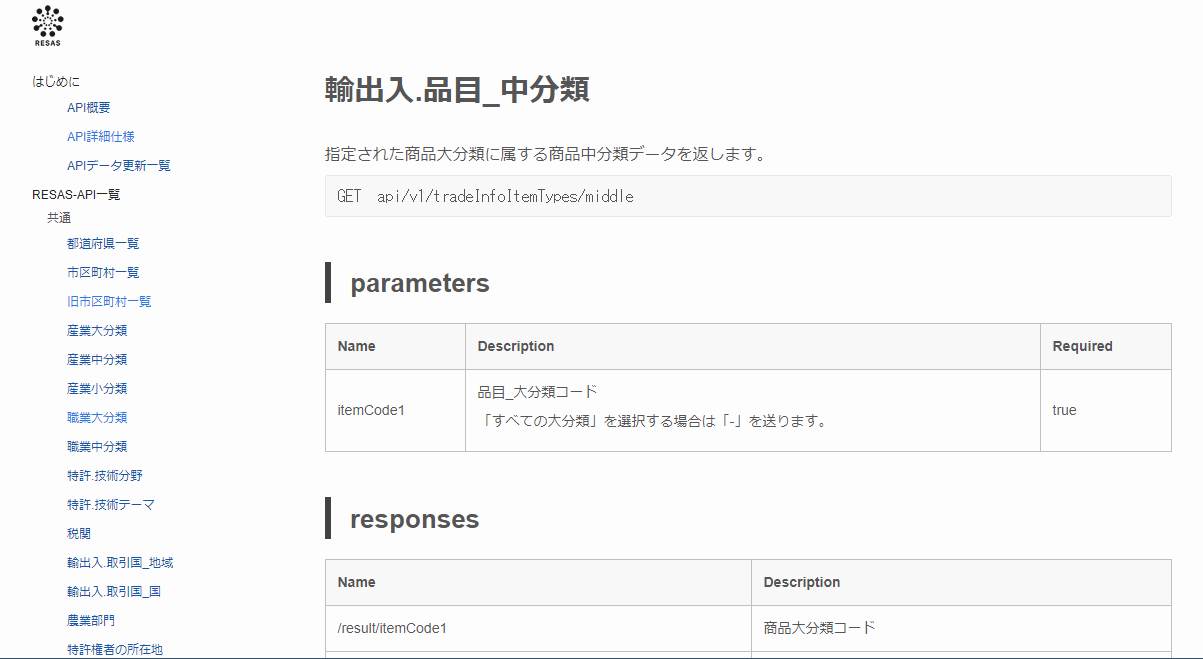Image resolution: width=1203 pixels, height=659 pixels.
Task: Open the 税関 API documentation
Action: [77, 533]
